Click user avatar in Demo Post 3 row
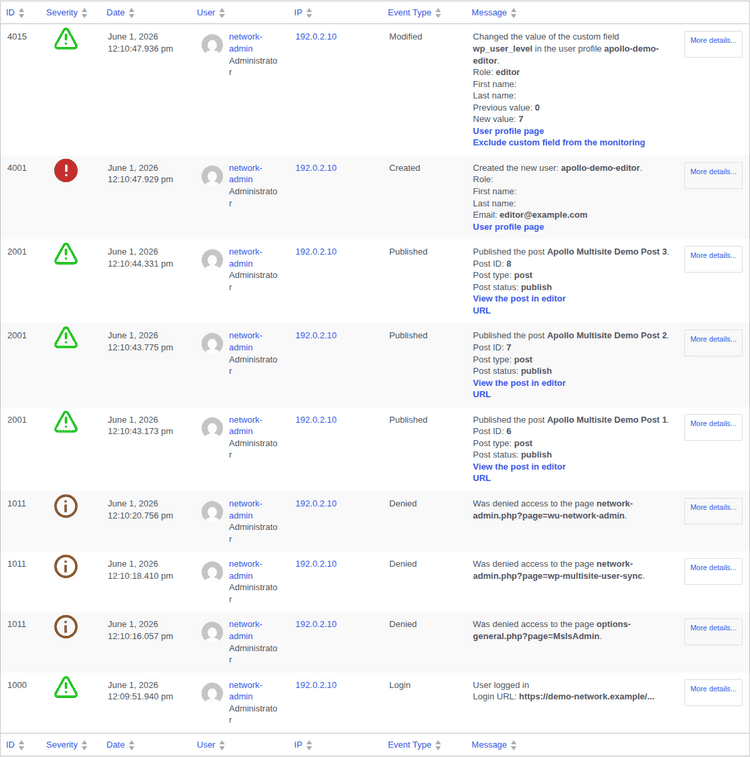The height and width of the screenshot is (757, 750). coord(212,260)
